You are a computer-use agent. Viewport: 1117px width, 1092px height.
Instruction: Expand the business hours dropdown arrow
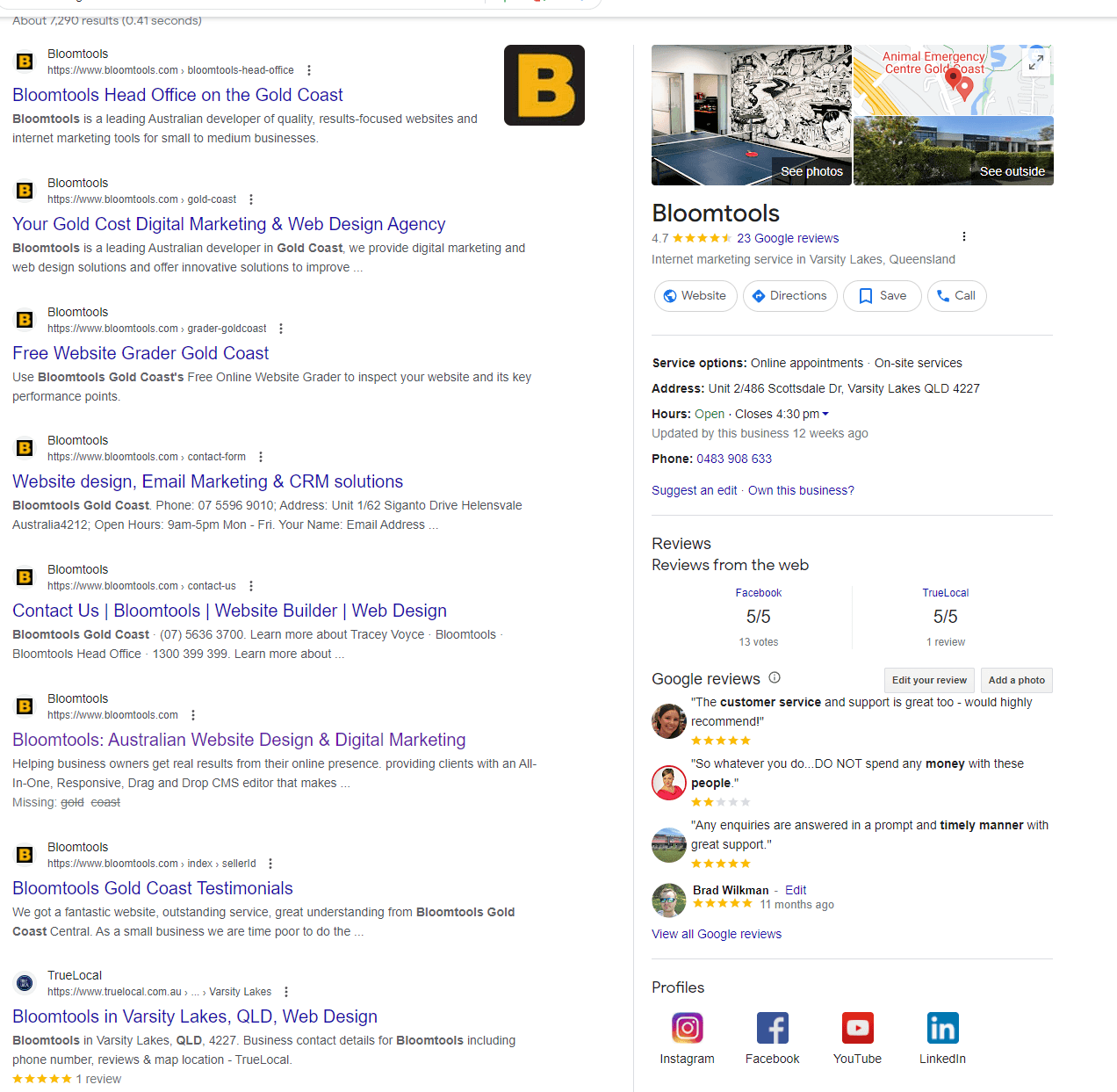[x=825, y=414]
